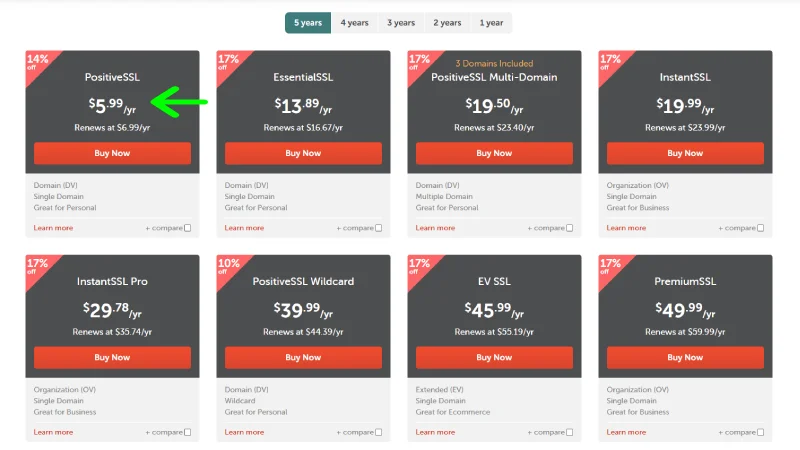Click the InstantSSL Pro title
The image size is (800, 450).
coord(112,281)
